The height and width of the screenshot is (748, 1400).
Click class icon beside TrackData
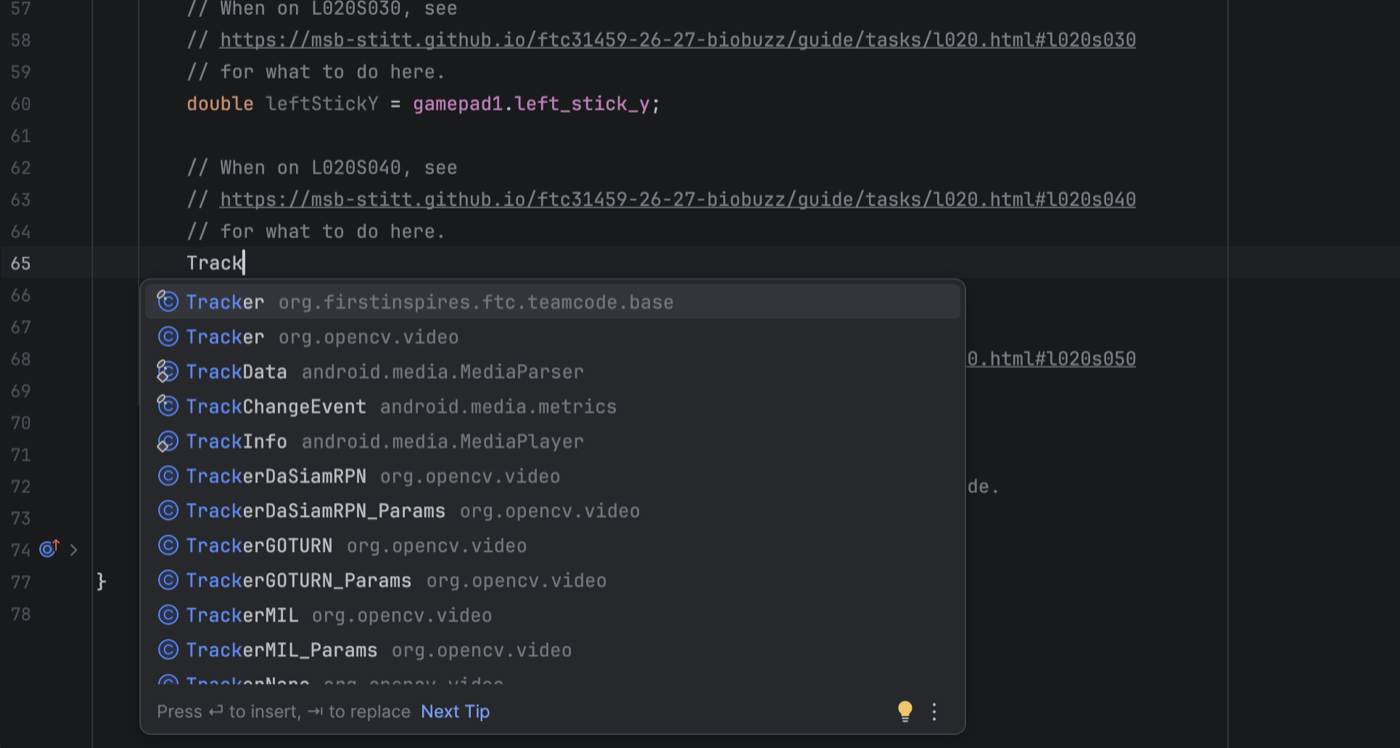168,372
